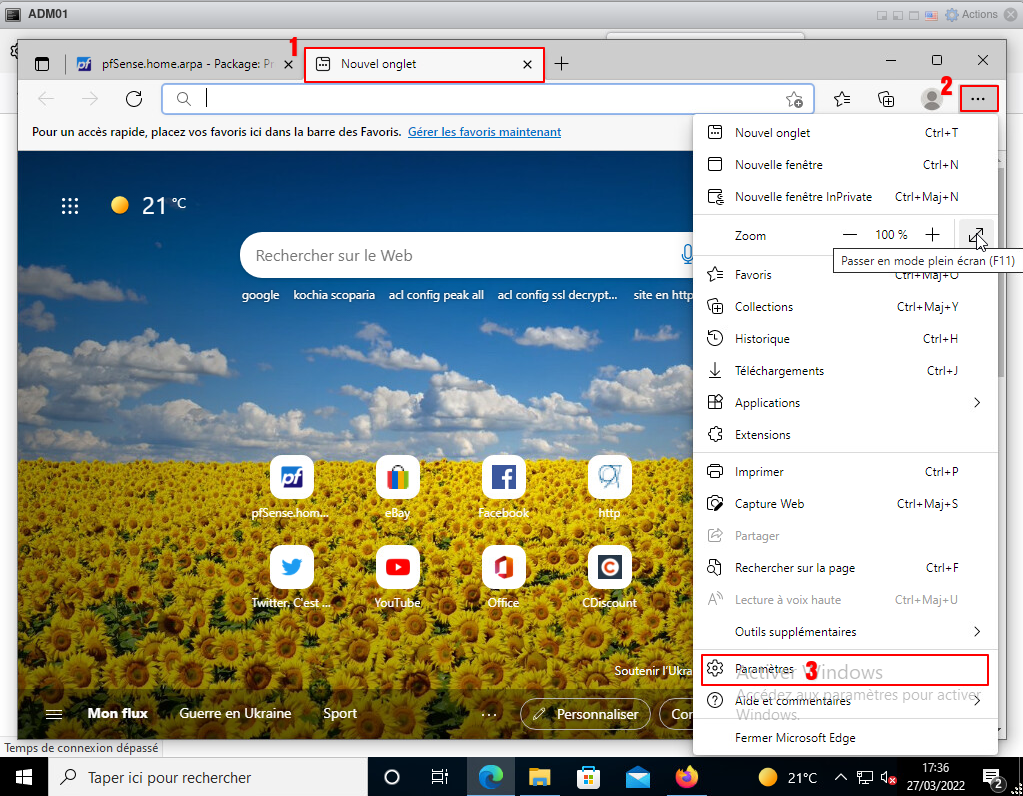Open the Favorites star toolbar icon

(x=842, y=98)
